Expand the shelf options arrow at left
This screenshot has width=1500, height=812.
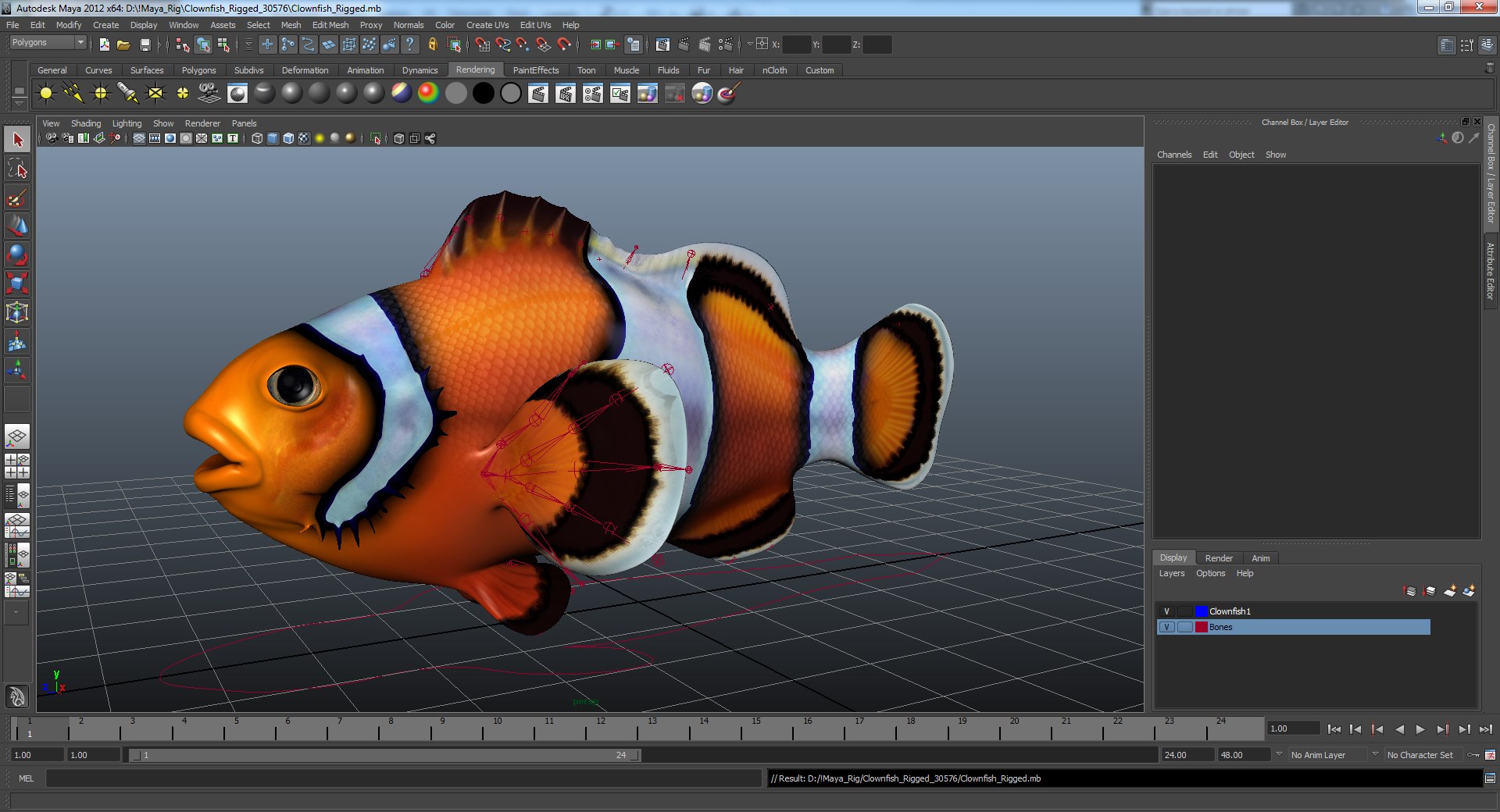tap(20, 103)
